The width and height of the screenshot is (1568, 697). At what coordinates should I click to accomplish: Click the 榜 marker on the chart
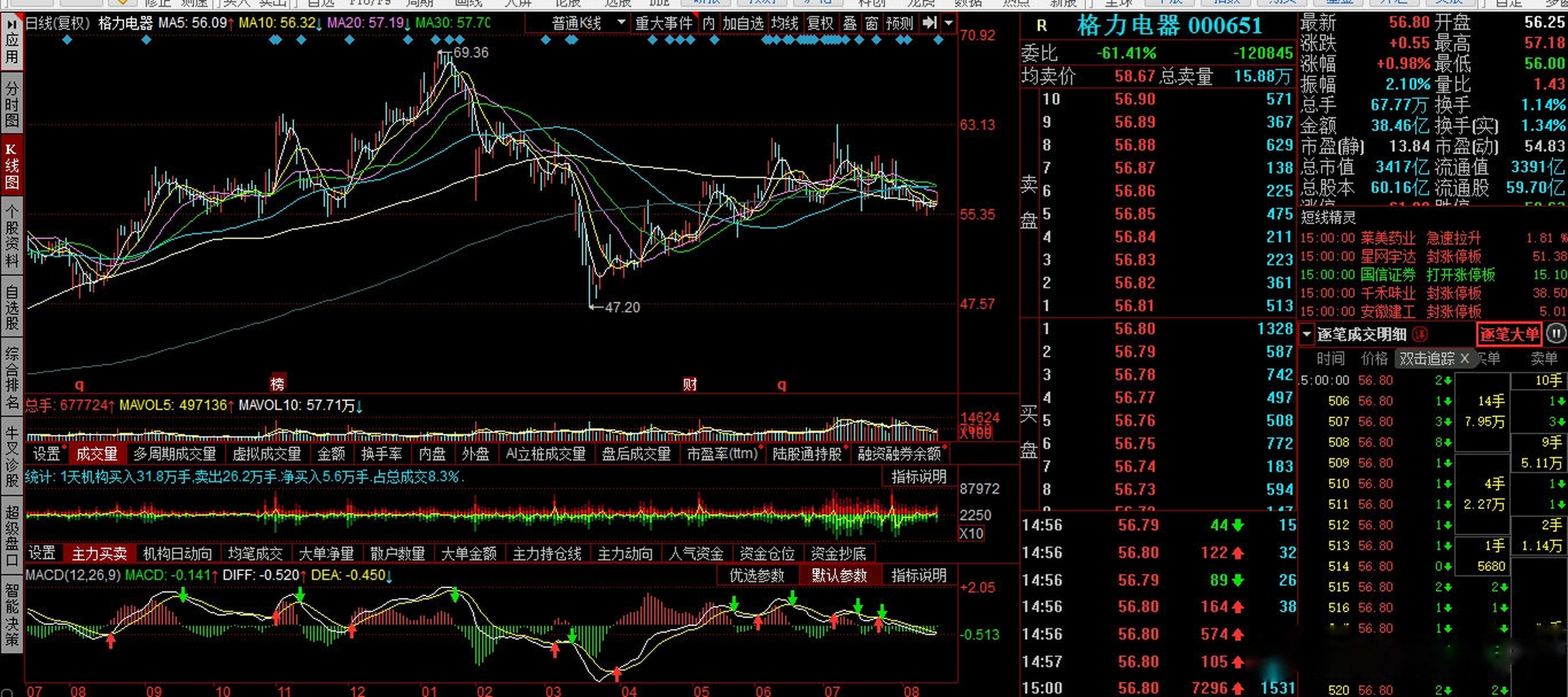tap(277, 384)
